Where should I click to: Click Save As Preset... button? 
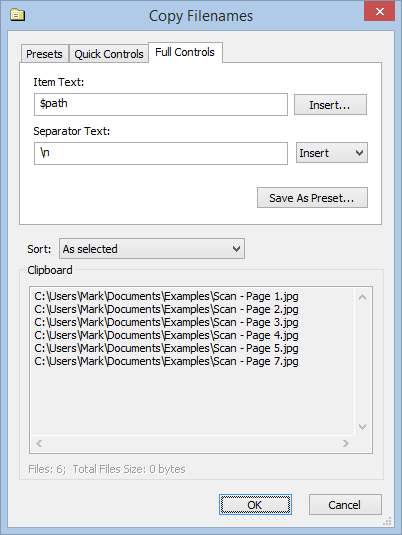(312, 198)
